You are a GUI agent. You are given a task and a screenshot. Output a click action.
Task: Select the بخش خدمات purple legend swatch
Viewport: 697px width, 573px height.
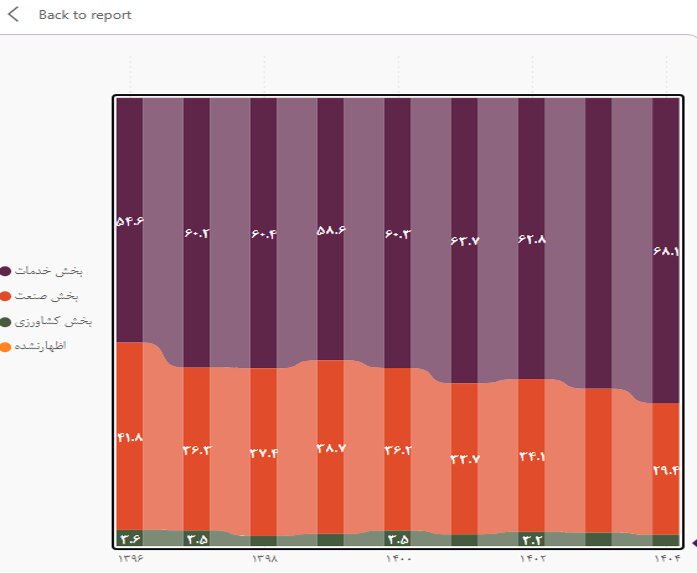[x=5, y=271]
